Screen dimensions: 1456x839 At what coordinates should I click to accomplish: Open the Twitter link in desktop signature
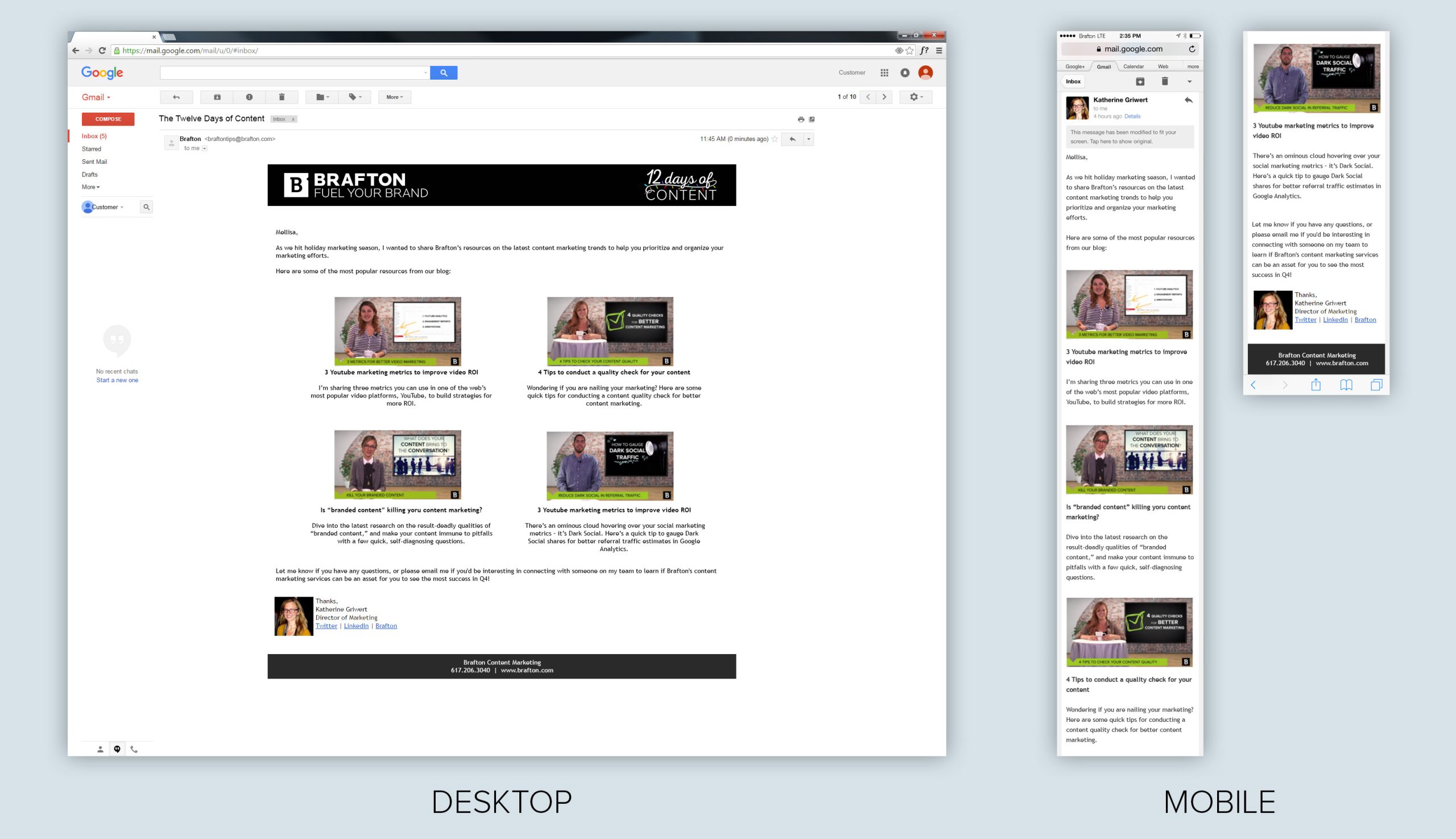click(x=326, y=626)
